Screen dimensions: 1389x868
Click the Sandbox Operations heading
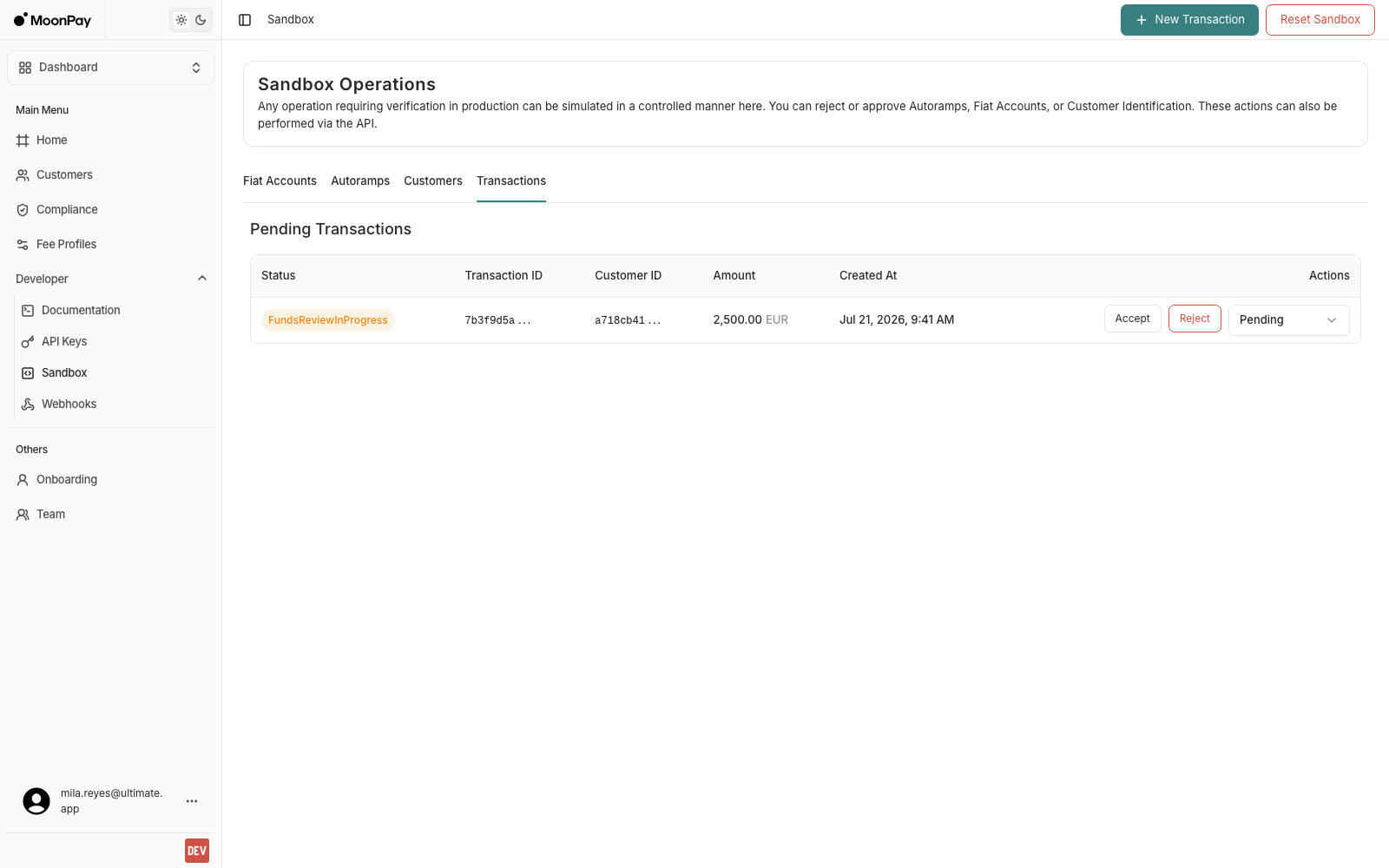(346, 84)
